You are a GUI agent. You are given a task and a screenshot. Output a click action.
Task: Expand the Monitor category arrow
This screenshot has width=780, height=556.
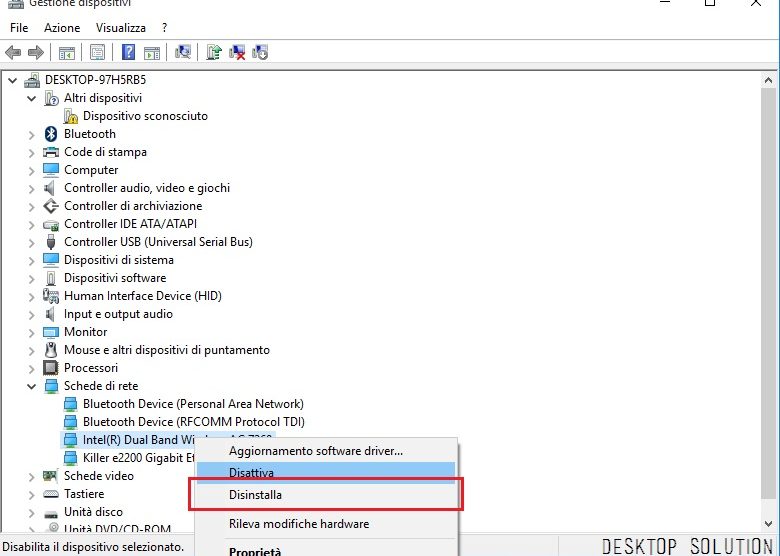(x=32, y=333)
